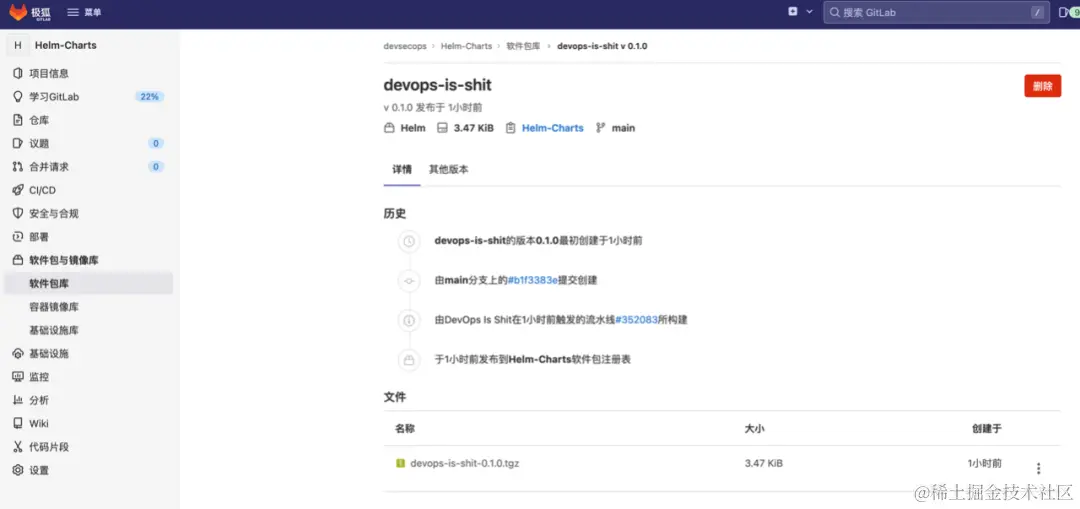
Task: Click the 监控 monitor icon
Action: (x=18, y=377)
